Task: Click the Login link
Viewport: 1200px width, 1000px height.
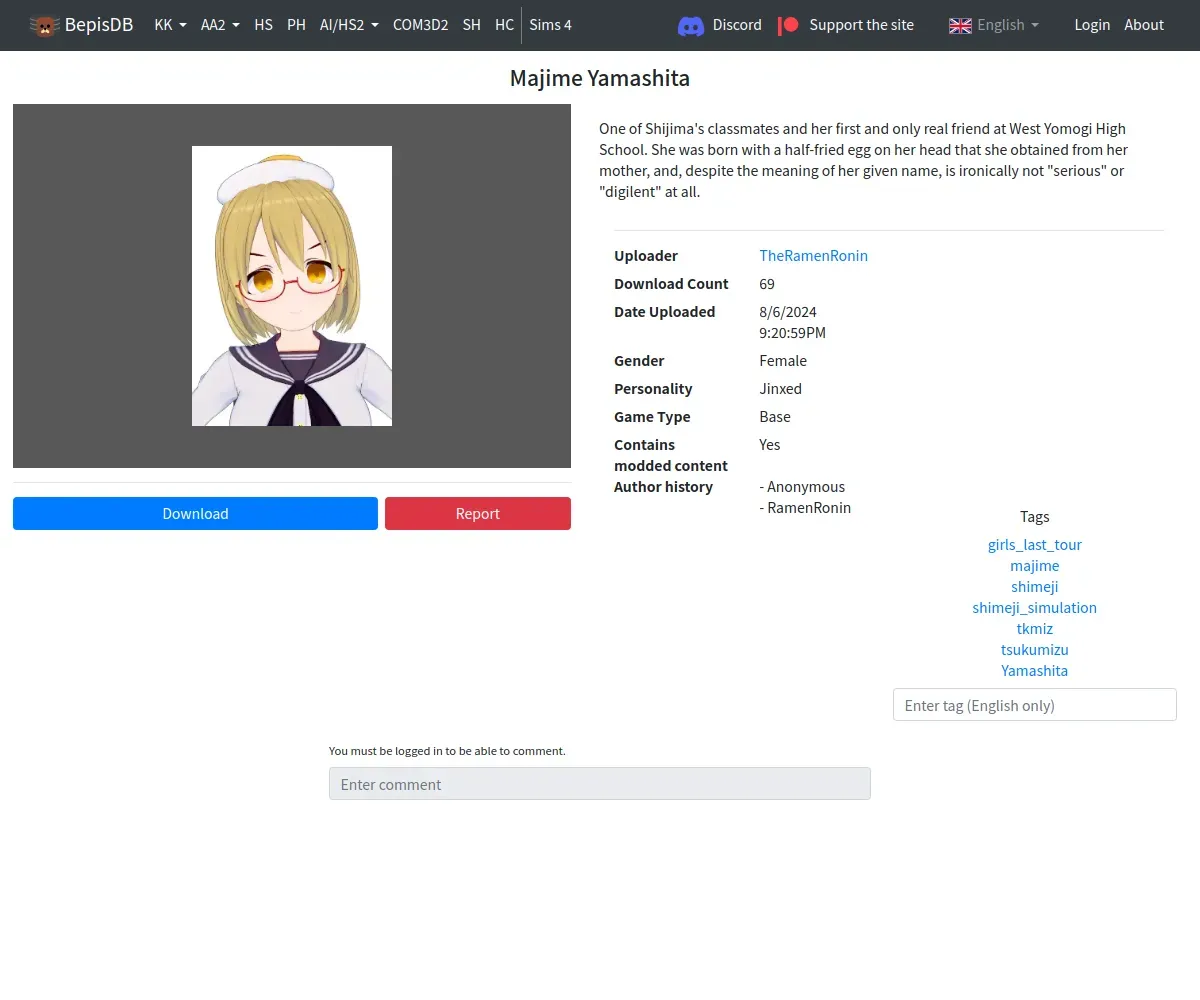Action: [1092, 25]
